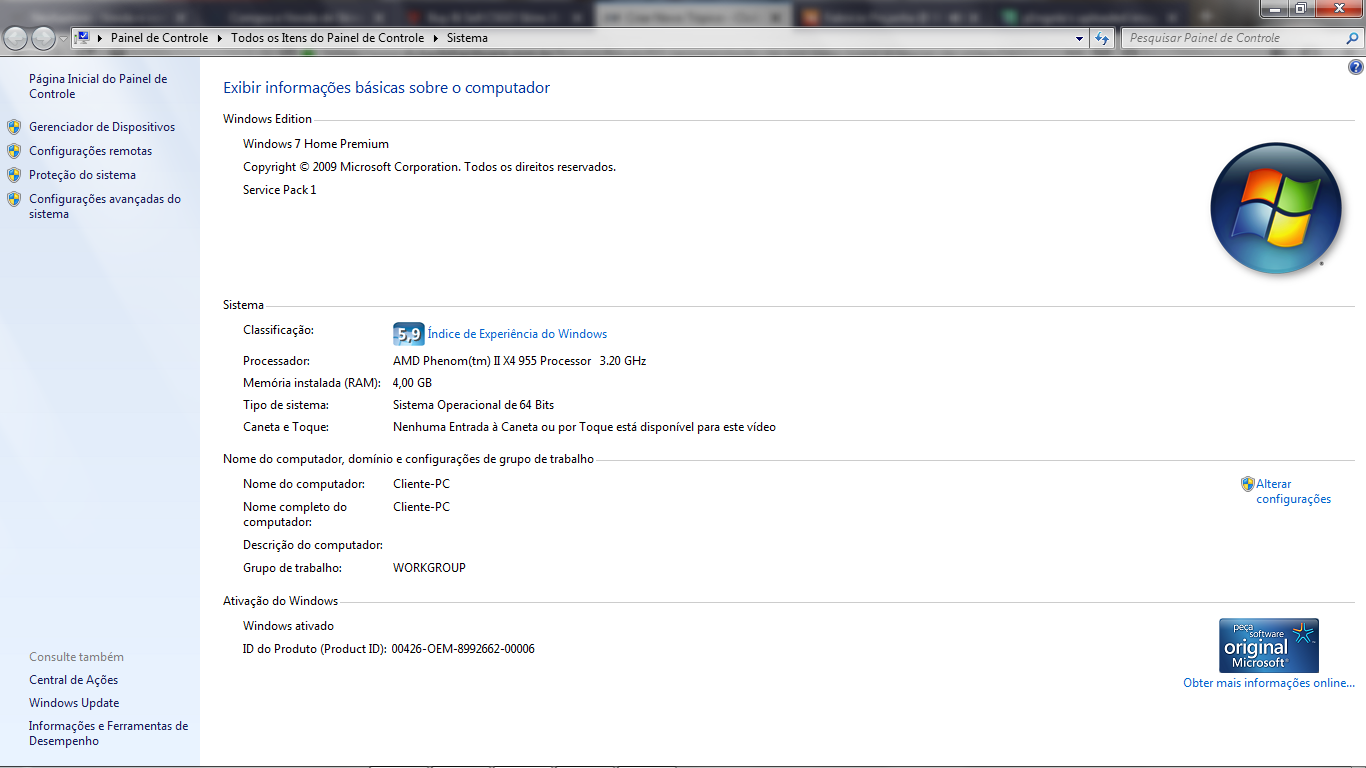Refresh the page with address bar refresh icon
This screenshot has width=1366, height=768.
click(x=1102, y=38)
